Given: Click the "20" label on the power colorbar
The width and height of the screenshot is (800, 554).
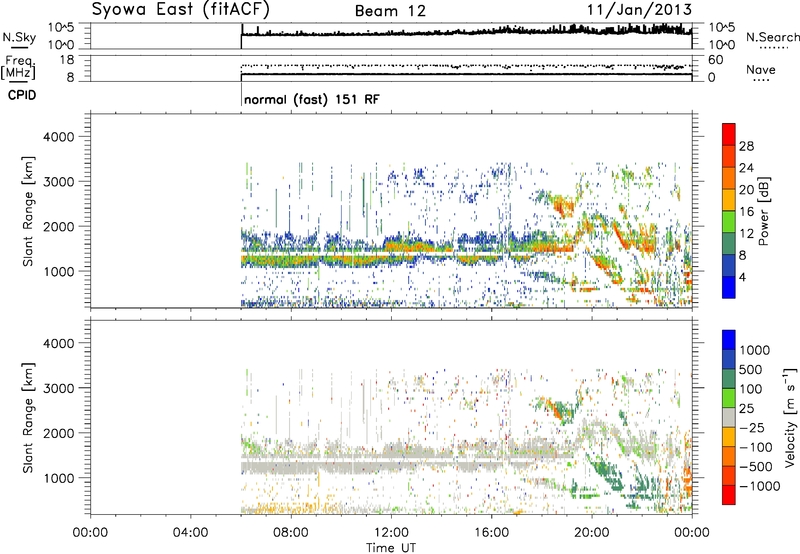Looking at the screenshot, I should pos(746,190).
